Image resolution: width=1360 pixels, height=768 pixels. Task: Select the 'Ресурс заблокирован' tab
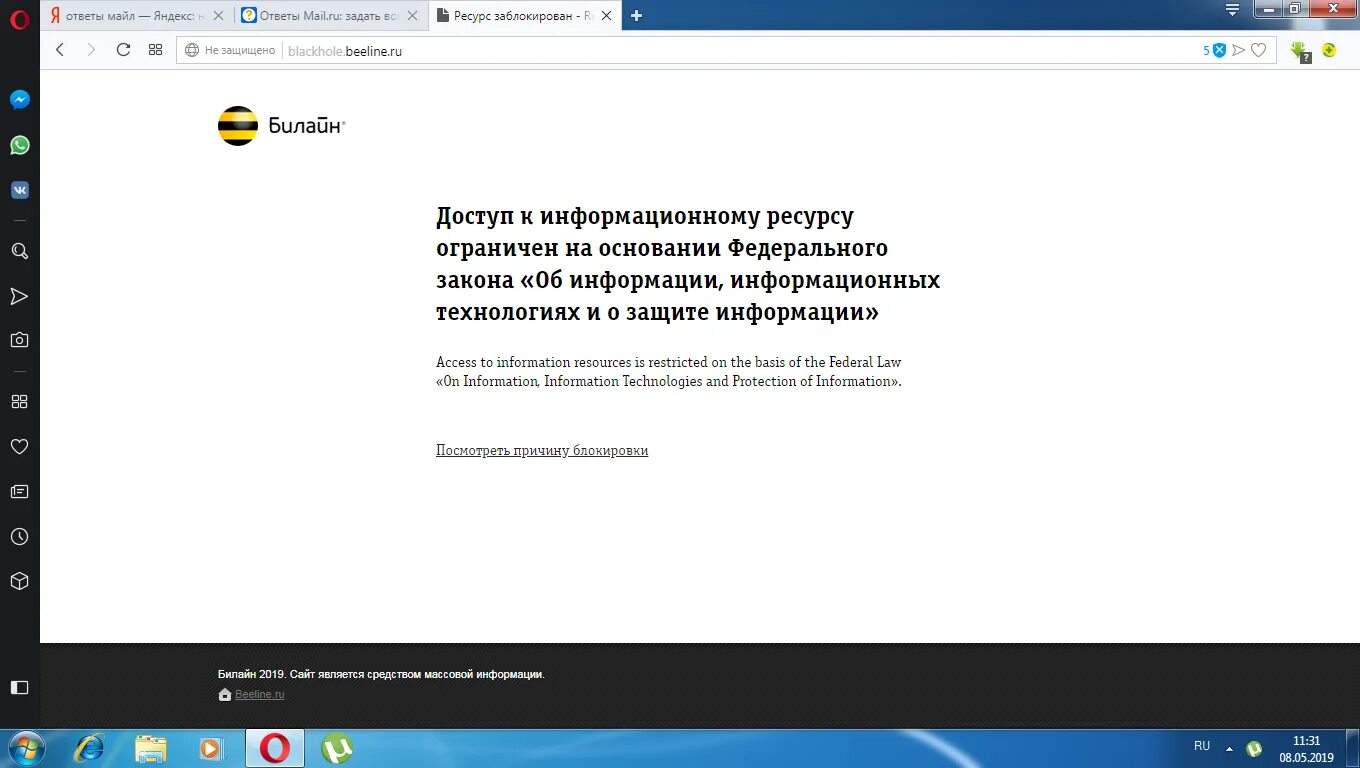525,16
